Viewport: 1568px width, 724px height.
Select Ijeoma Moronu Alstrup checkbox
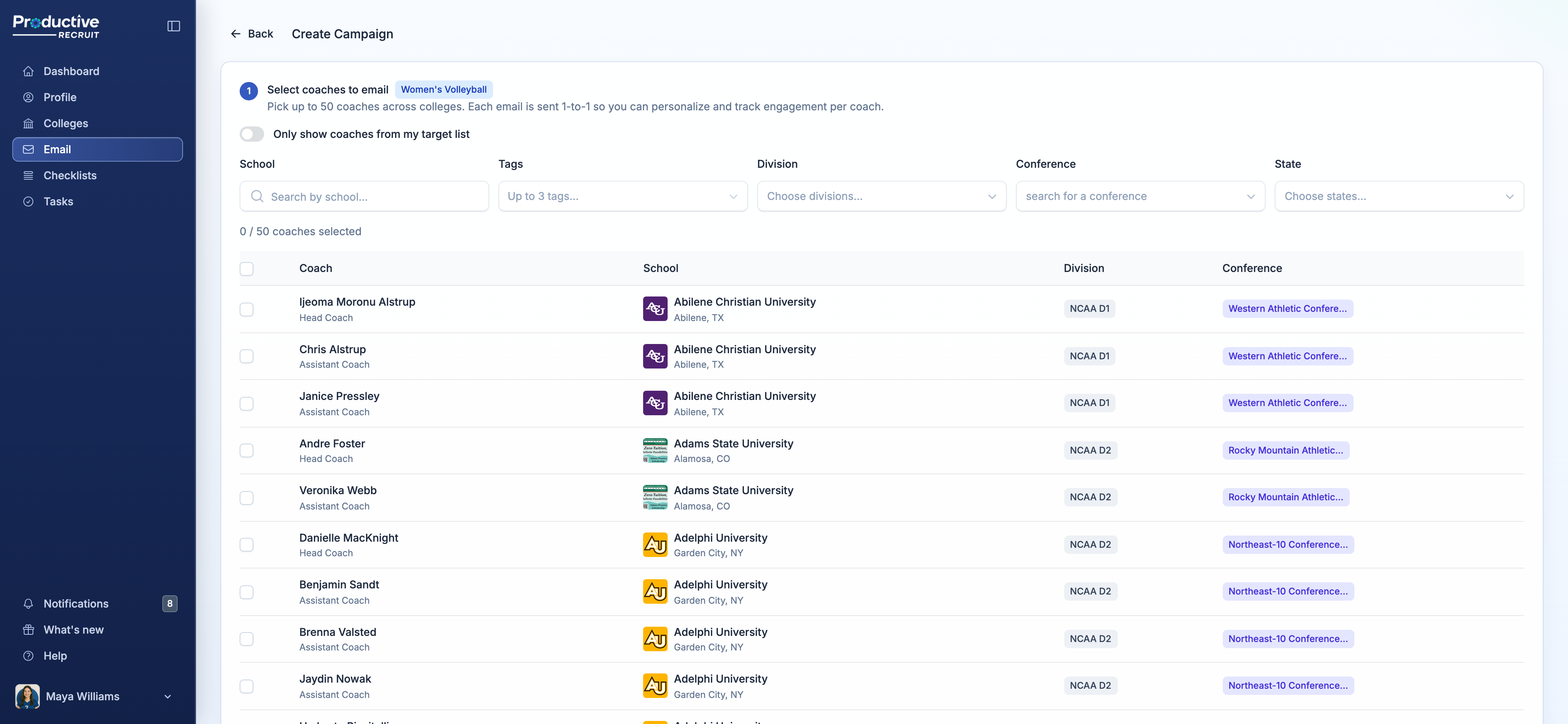247,310
